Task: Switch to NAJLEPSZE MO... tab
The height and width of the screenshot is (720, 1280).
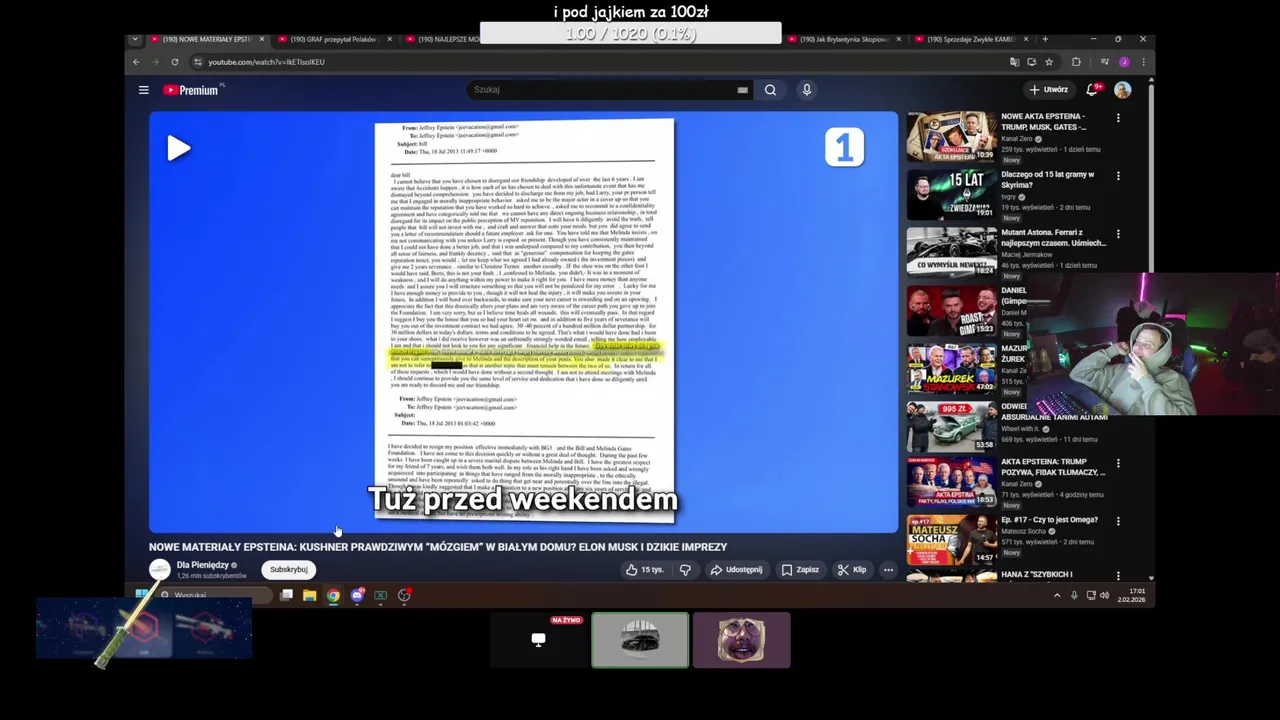Action: click(x=442, y=39)
